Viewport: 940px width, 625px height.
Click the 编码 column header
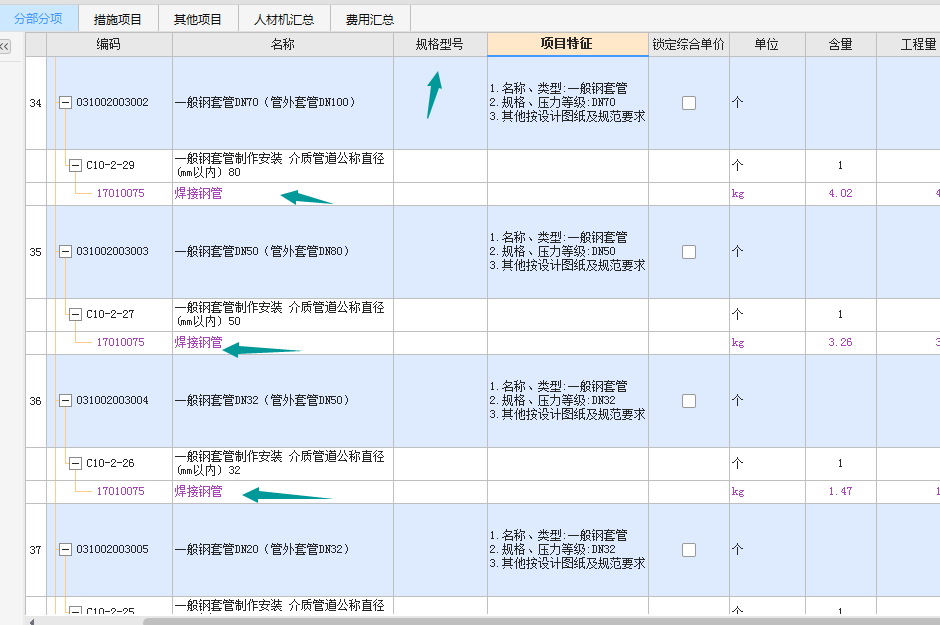click(109, 44)
